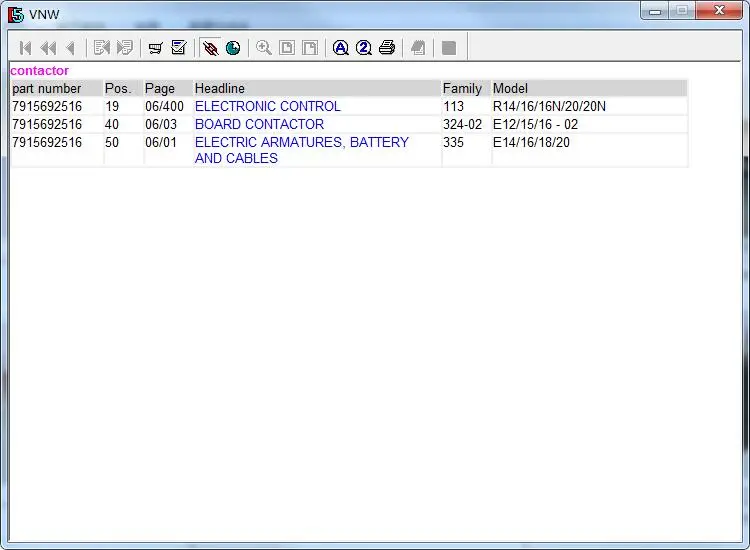
Task: Click the grayed square stop icon
Action: [449, 48]
